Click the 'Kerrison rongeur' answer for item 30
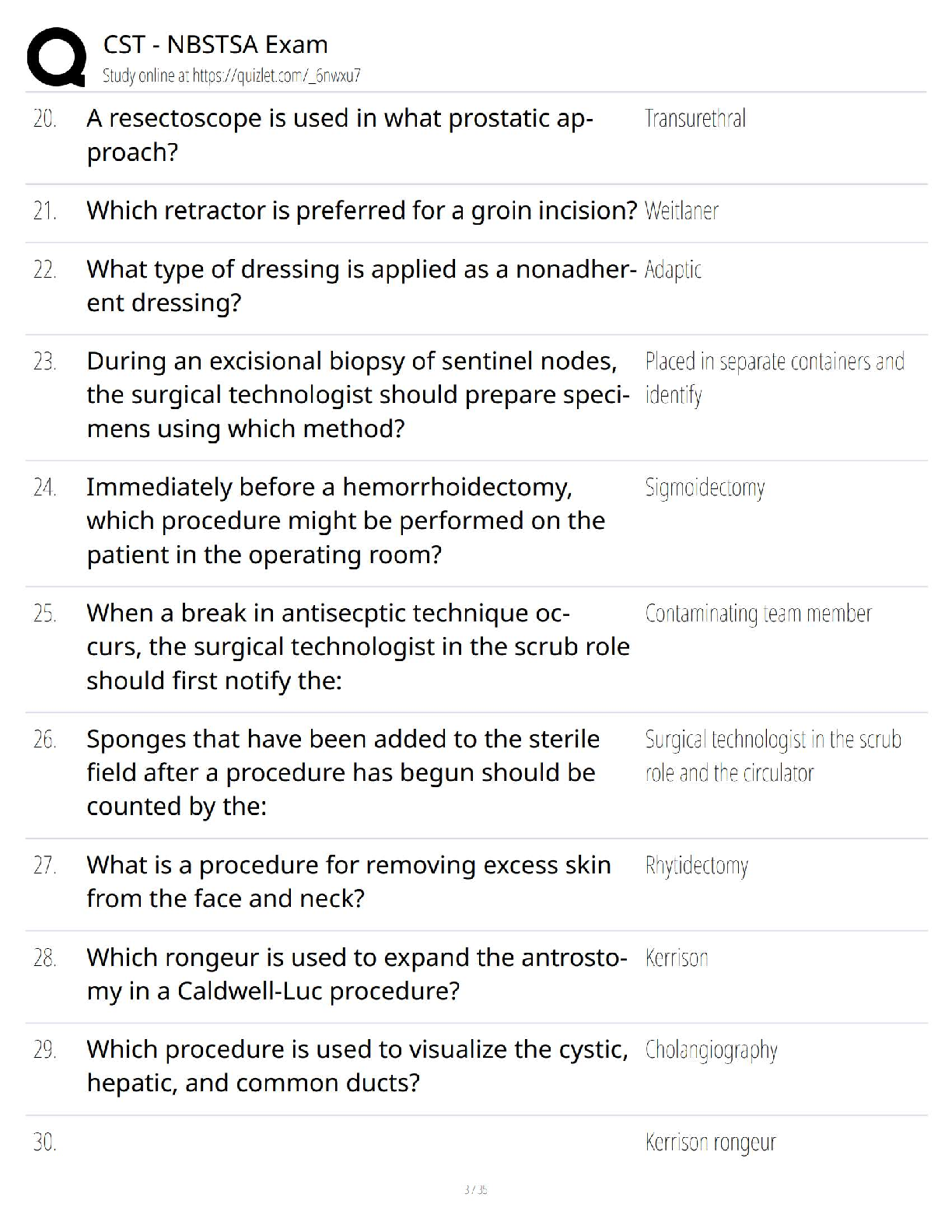 click(710, 1143)
